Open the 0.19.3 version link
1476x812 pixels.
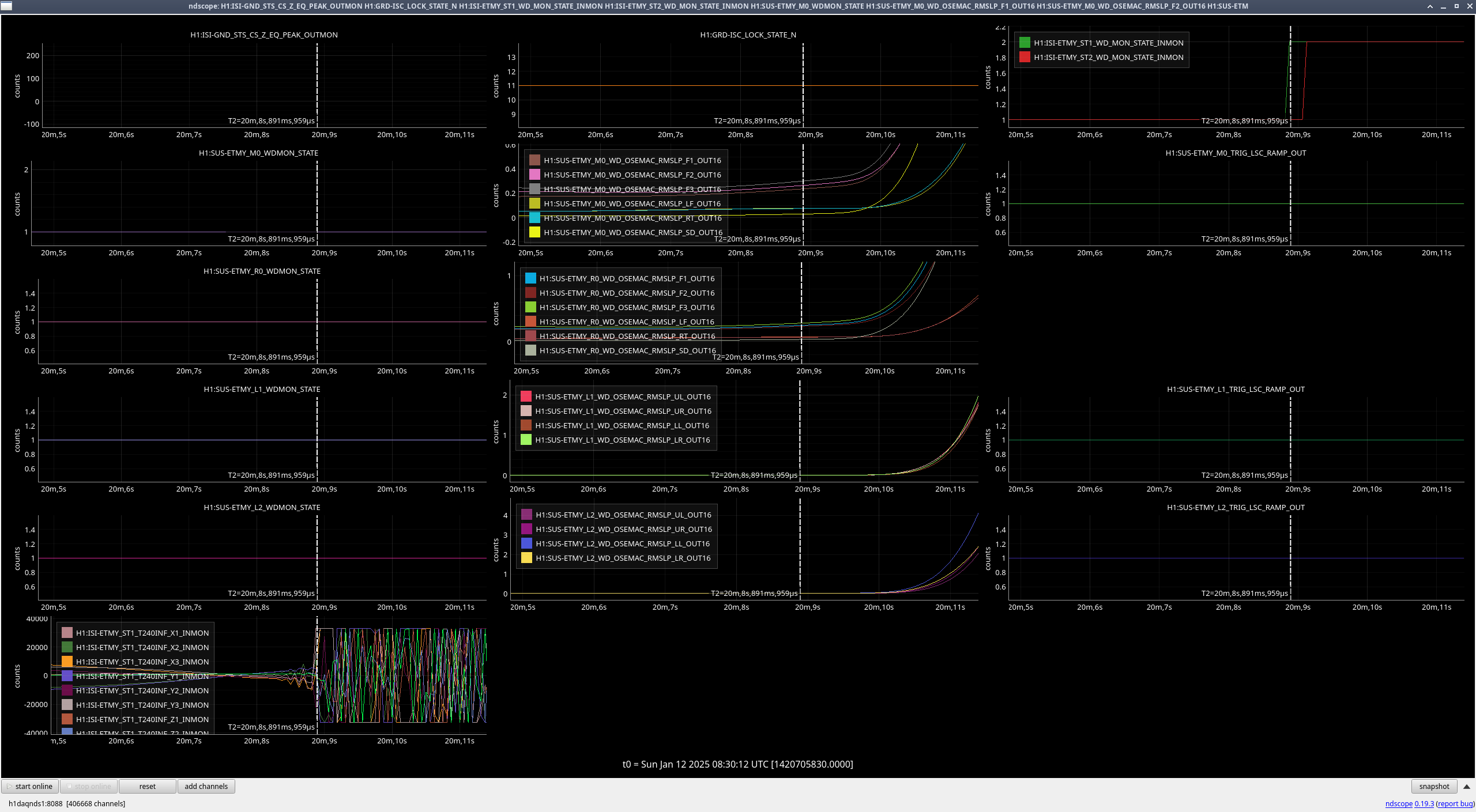[1424, 803]
